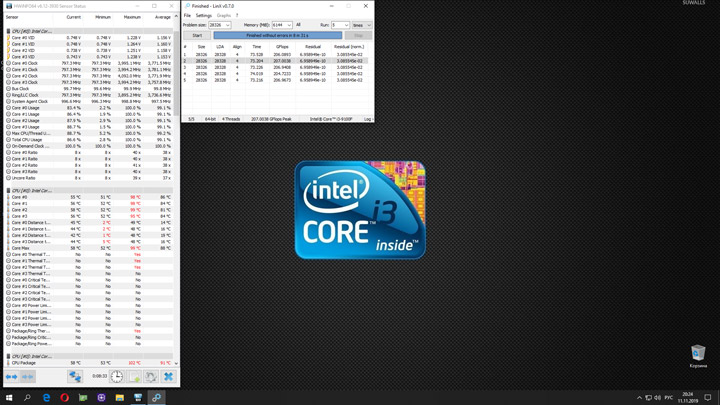Viewport: 720px width, 405px height.
Task: Open the HWiNFO network sharing computers icon
Action: (x=75, y=377)
